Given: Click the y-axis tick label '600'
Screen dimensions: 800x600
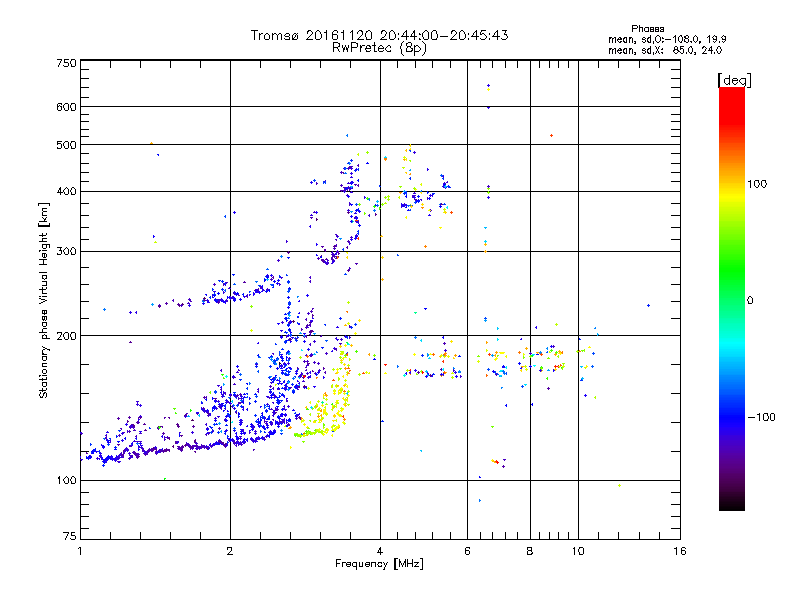Looking at the screenshot, I should tap(66, 107).
